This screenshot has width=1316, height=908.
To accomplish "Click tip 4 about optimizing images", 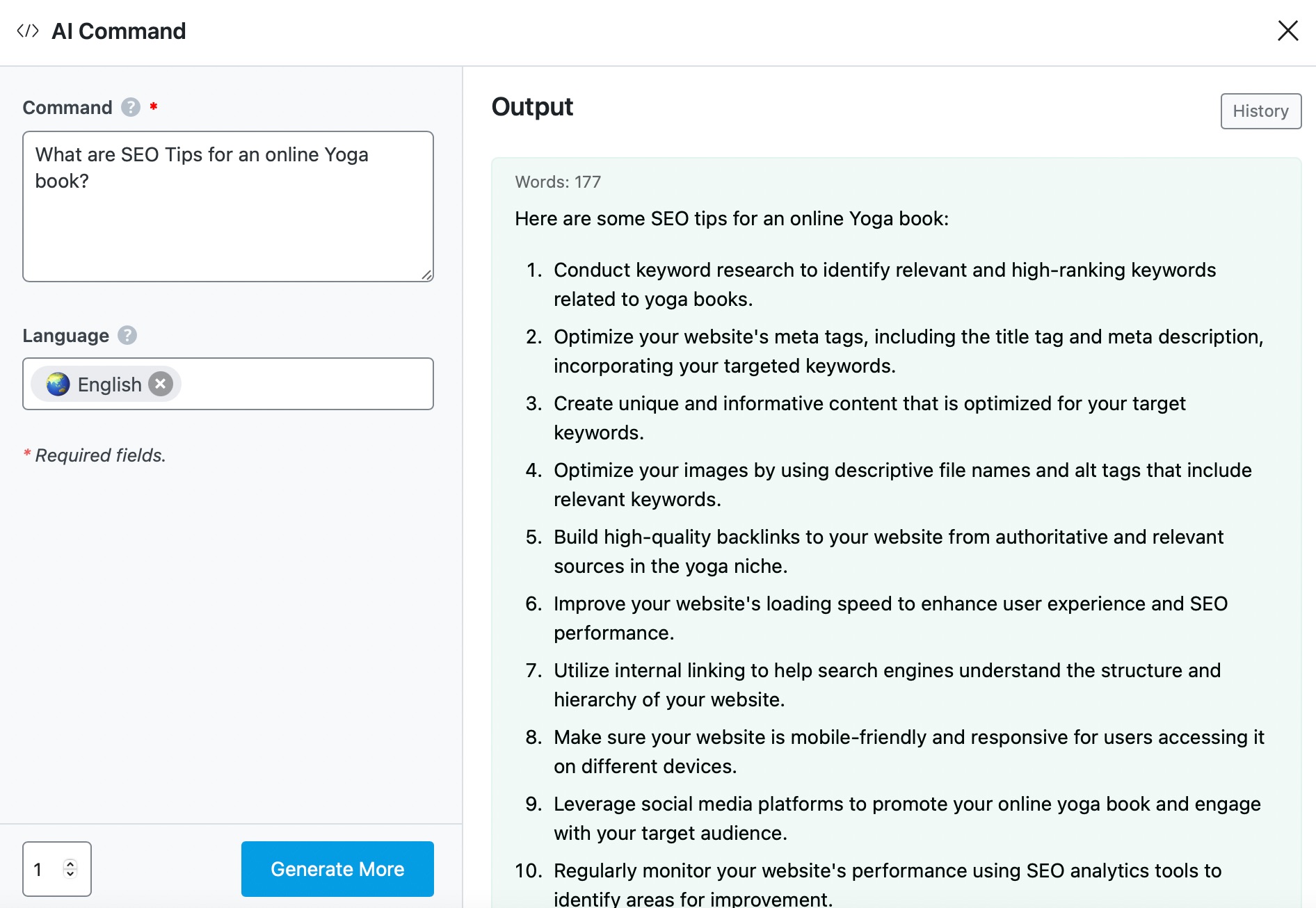I will click(x=903, y=485).
